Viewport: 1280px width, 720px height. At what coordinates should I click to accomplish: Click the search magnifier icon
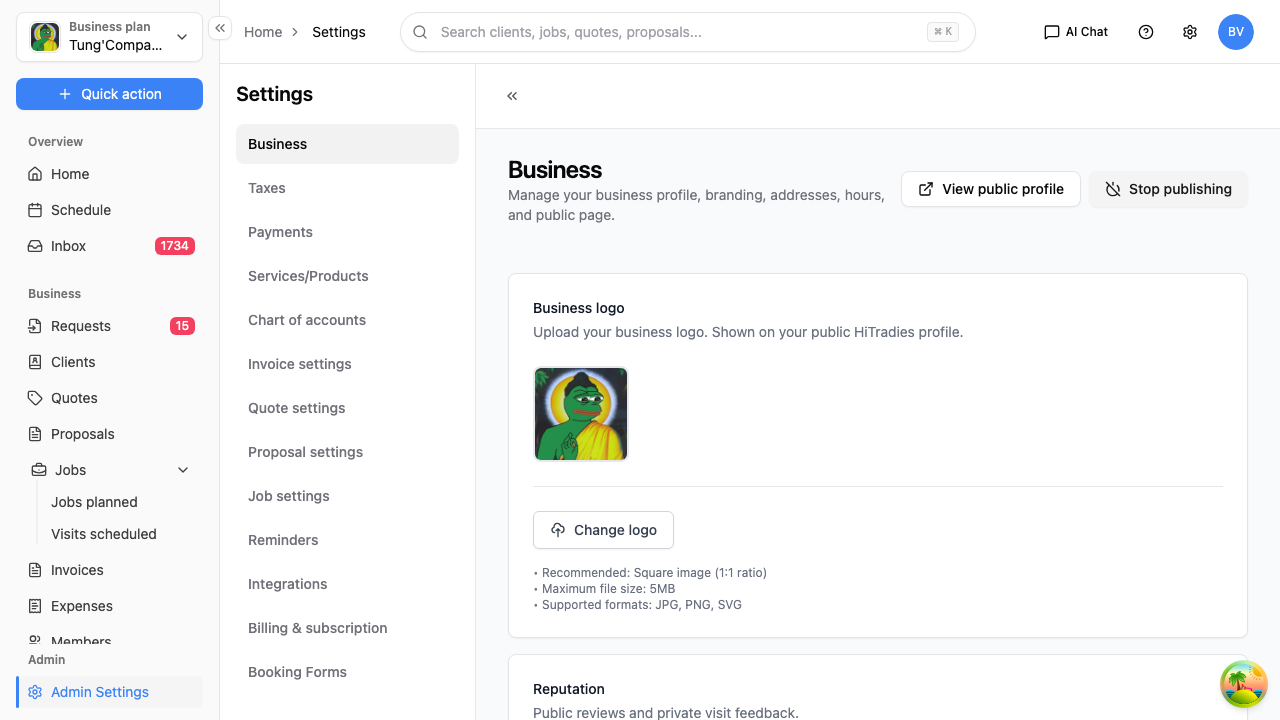[421, 32]
